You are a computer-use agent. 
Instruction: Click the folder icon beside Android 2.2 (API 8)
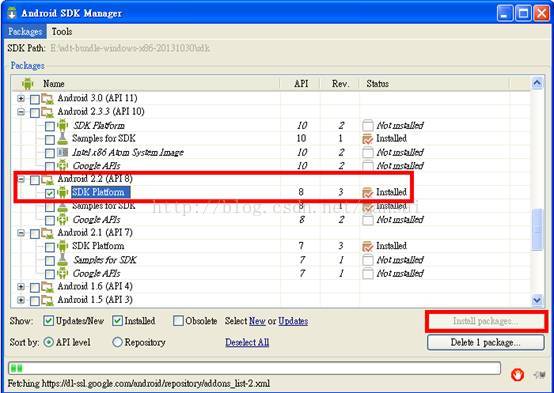pos(47,180)
